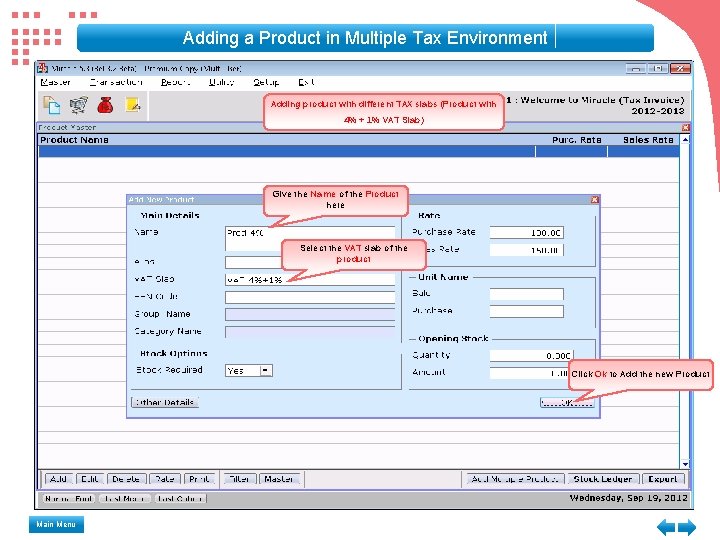720x540 pixels.
Task: Close the Add New Product dialog
Action: 595,199
